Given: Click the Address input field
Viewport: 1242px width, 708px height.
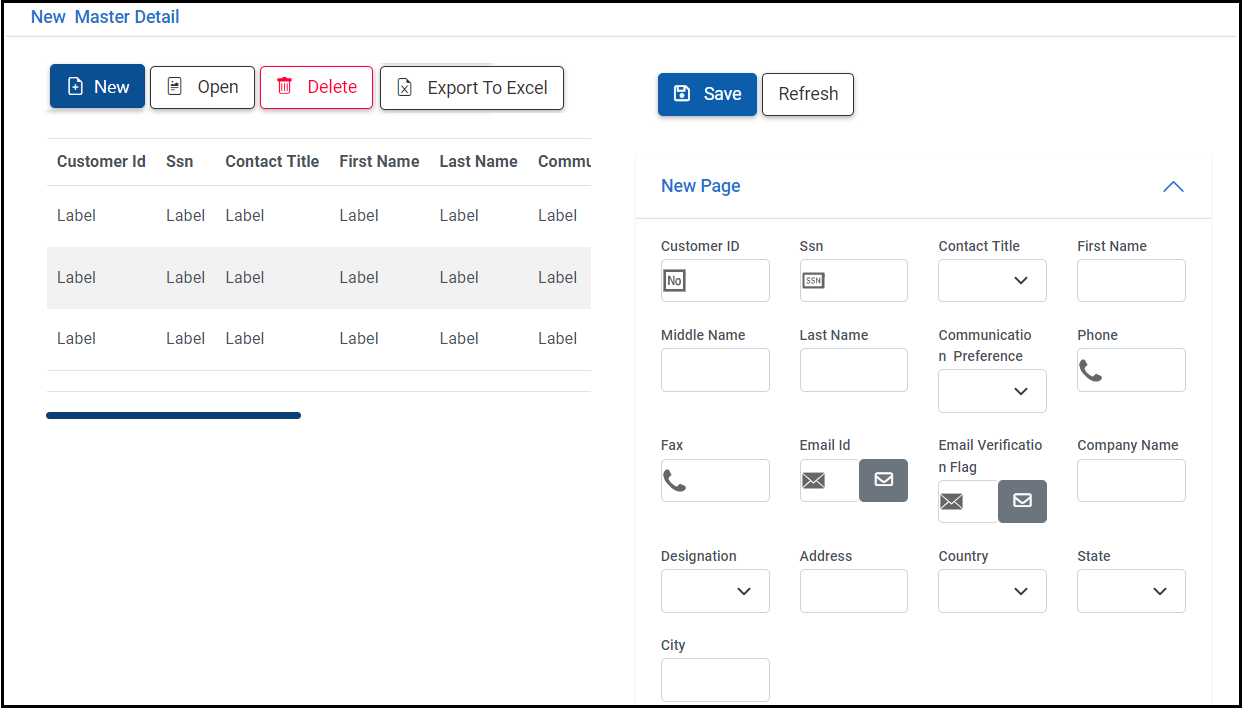Looking at the screenshot, I should pyautogui.click(x=854, y=591).
